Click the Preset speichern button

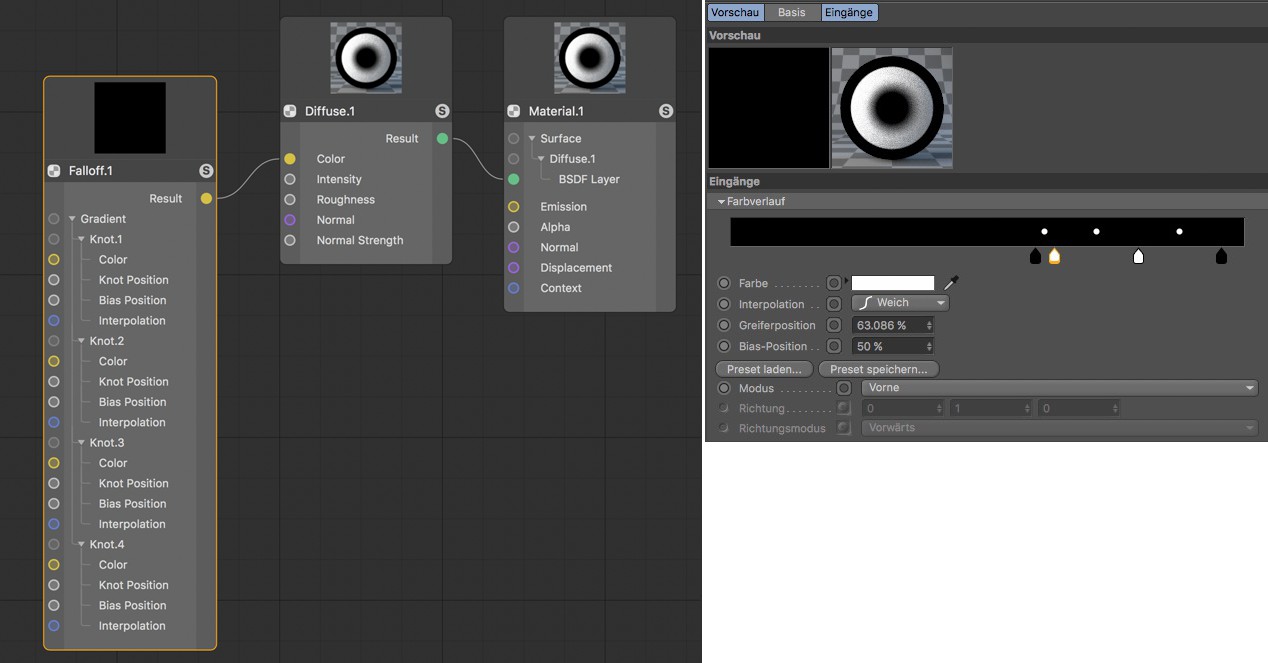coord(878,369)
